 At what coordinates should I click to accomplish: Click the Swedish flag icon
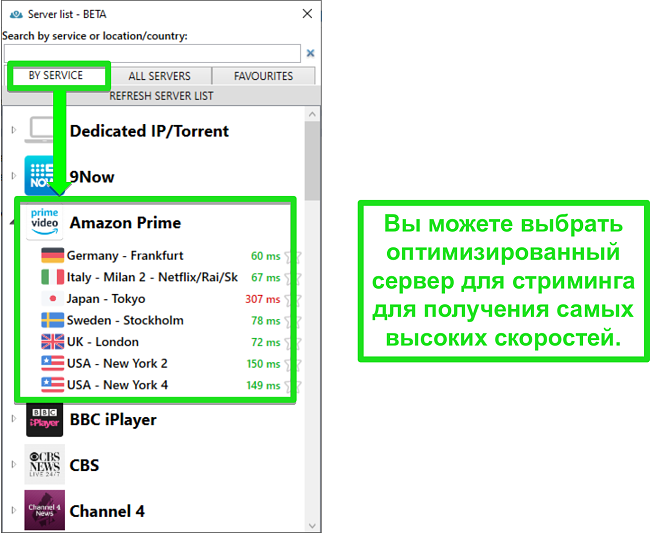tap(53, 320)
